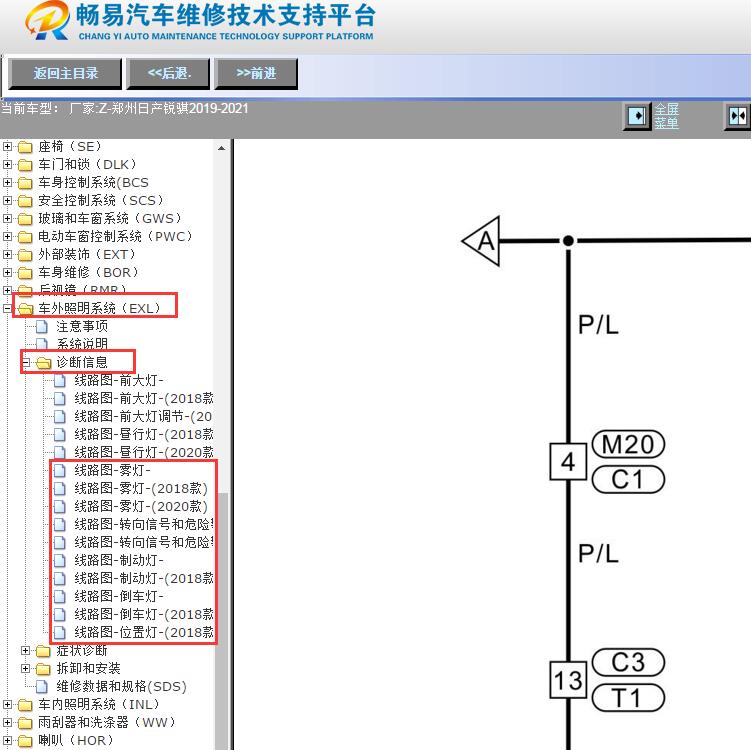Viewport: 751px width, 750px height.
Task: Expand the 安全控制系统（SCS）folder
Action: tap(7, 201)
